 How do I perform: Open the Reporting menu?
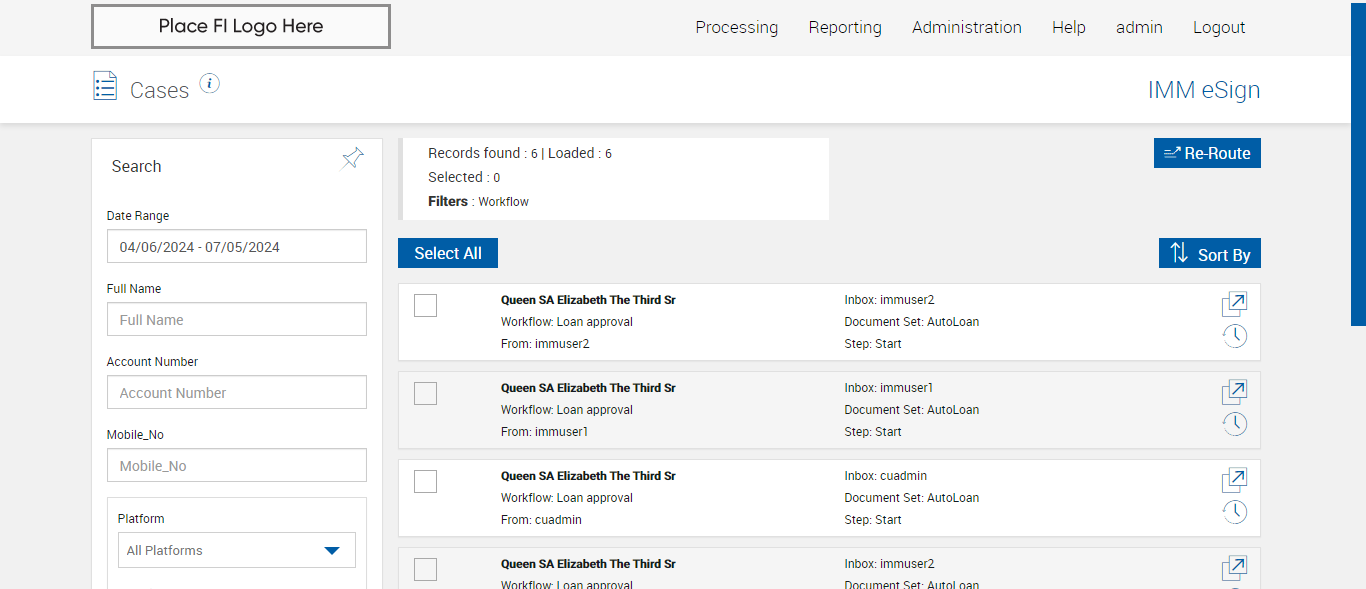[x=845, y=27]
